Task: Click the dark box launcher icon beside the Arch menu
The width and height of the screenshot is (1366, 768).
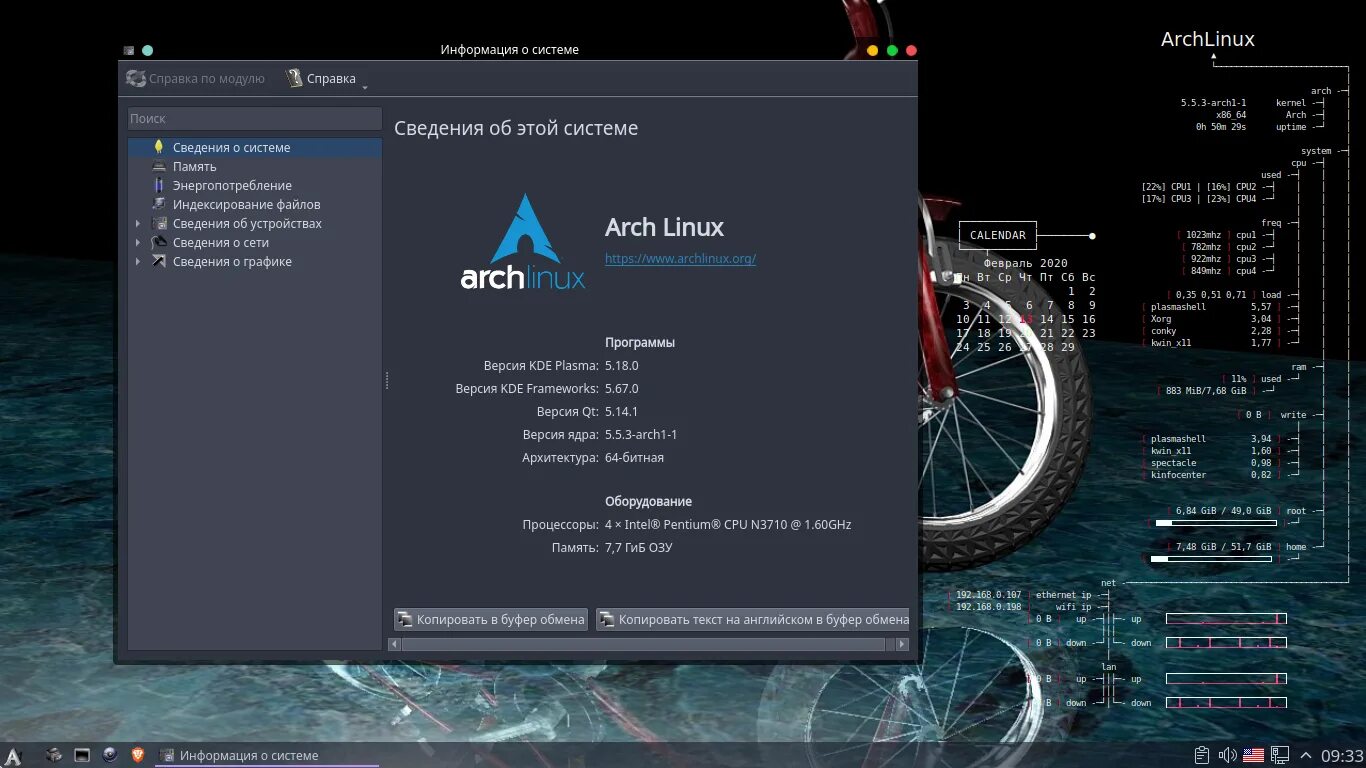Action: 55,755
